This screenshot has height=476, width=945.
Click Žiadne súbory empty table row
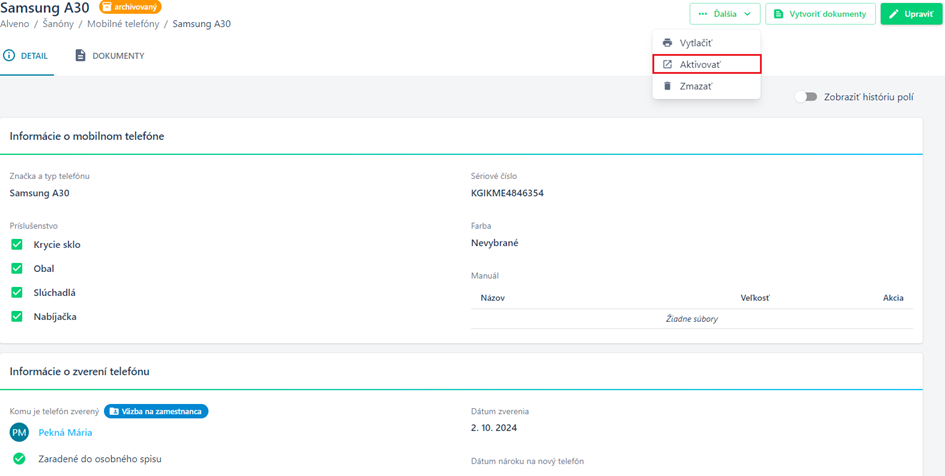tap(692, 319)
